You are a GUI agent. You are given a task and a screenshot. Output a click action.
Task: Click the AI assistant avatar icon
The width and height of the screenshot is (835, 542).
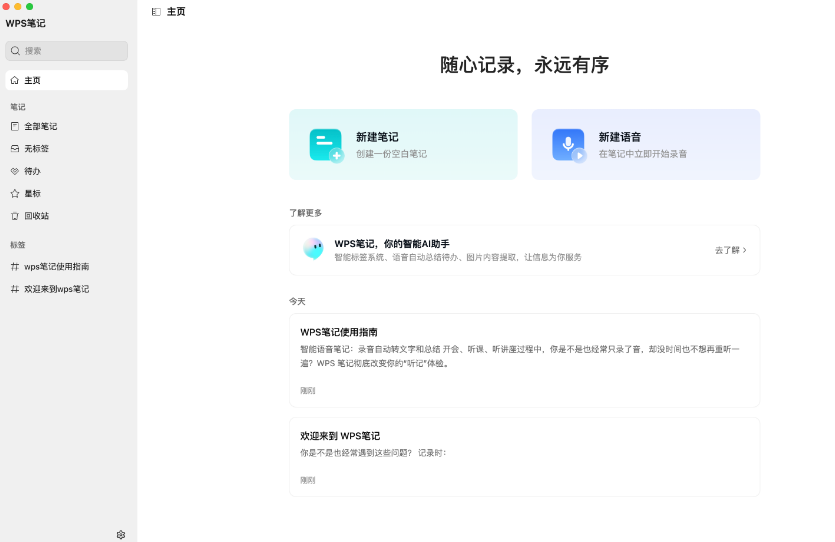tap(313, 249)
